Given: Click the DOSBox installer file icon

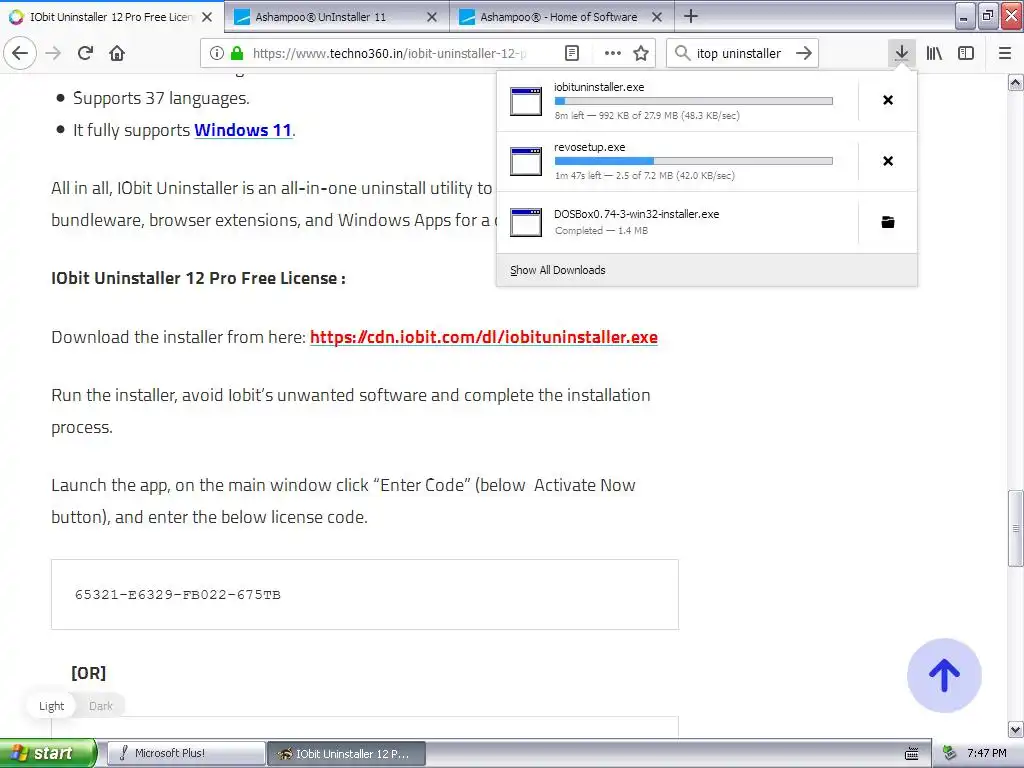Looking at the screenshot, I should 526,222.
